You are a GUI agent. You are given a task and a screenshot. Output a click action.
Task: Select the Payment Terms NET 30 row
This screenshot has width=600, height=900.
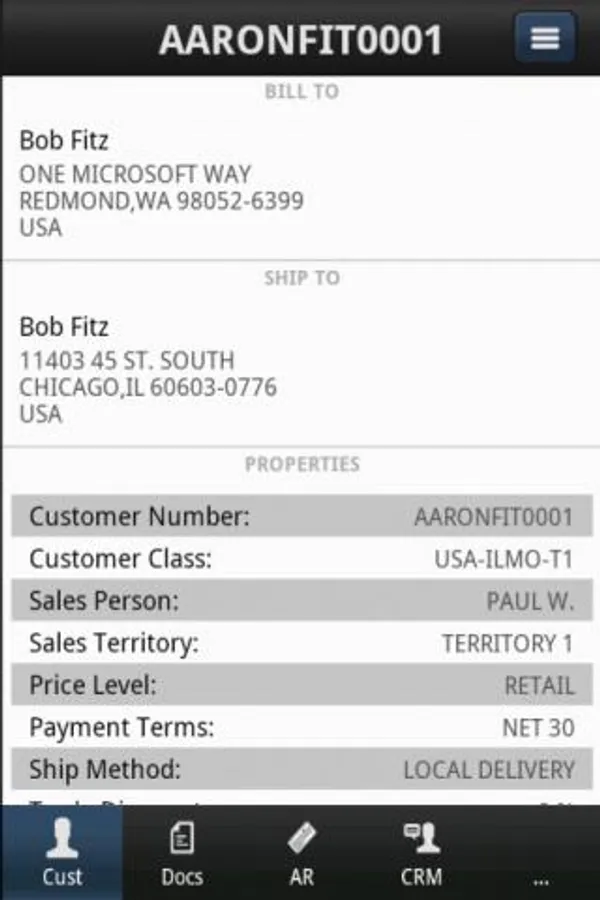(300, 727)
